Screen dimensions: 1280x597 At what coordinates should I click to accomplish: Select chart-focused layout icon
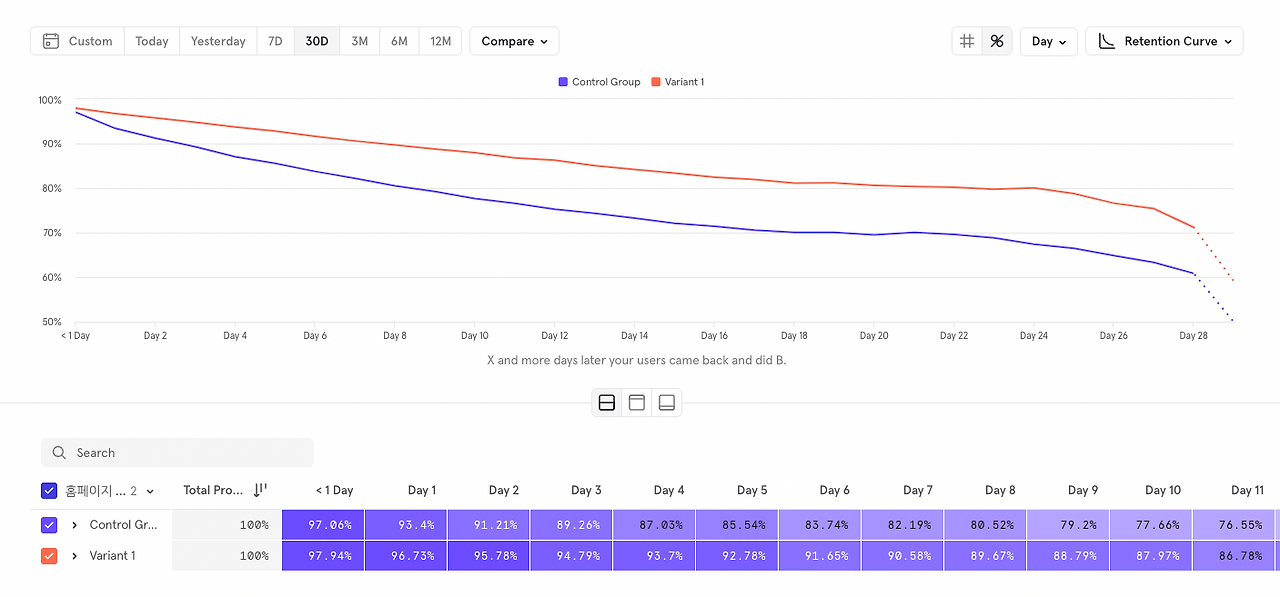pos(637,403)
